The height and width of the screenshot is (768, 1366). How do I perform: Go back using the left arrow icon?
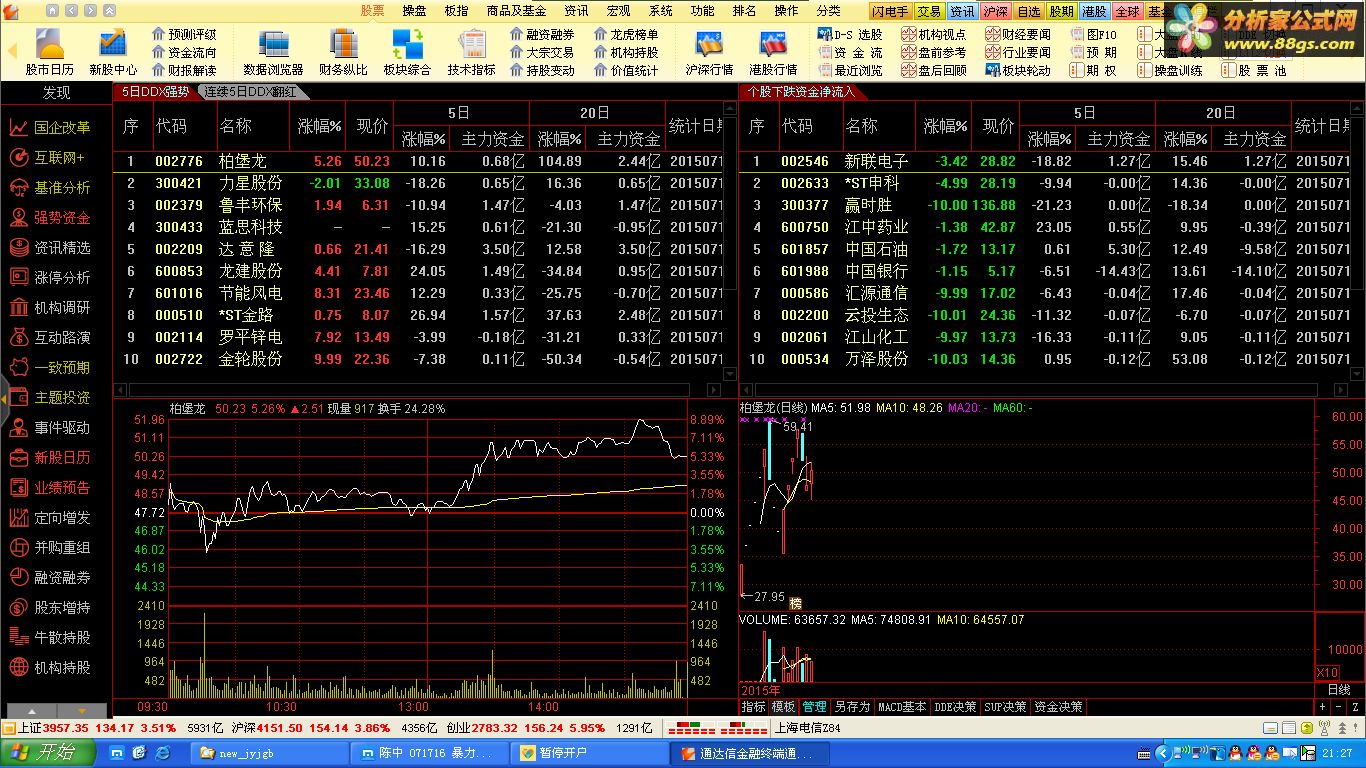click(70, 10)
